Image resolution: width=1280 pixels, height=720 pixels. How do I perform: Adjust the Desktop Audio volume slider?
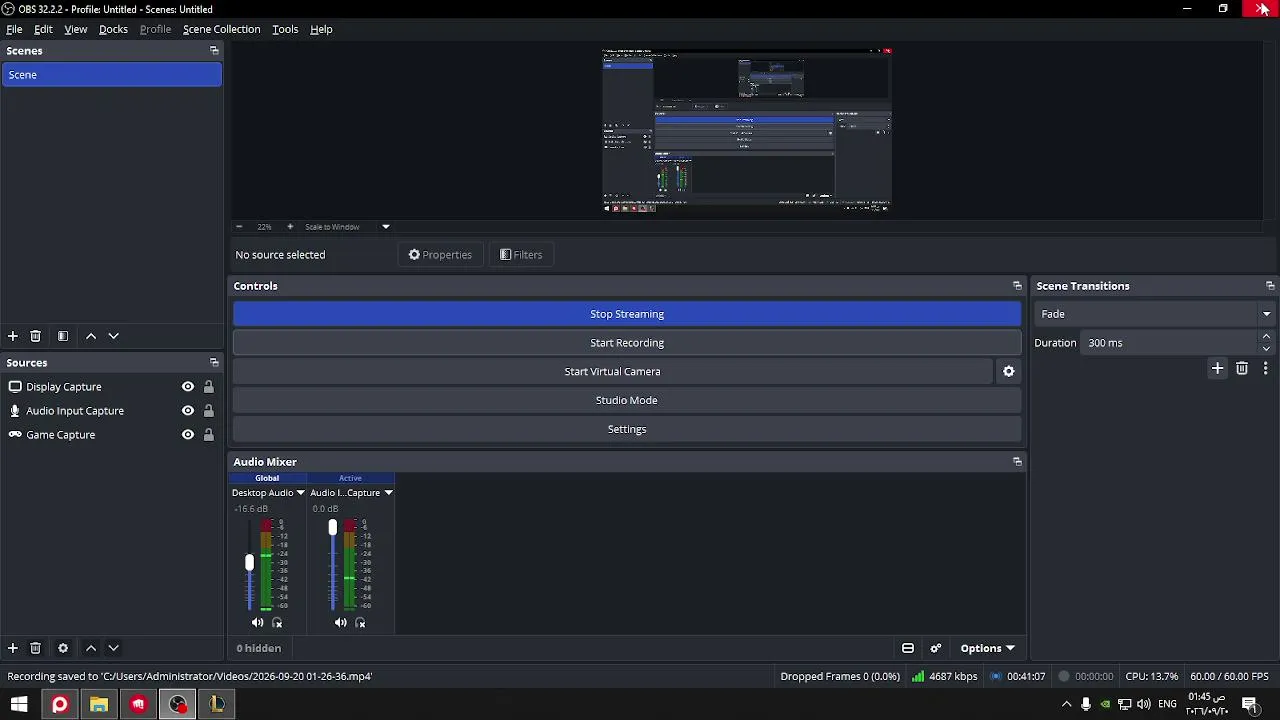(x=250, y=563)
